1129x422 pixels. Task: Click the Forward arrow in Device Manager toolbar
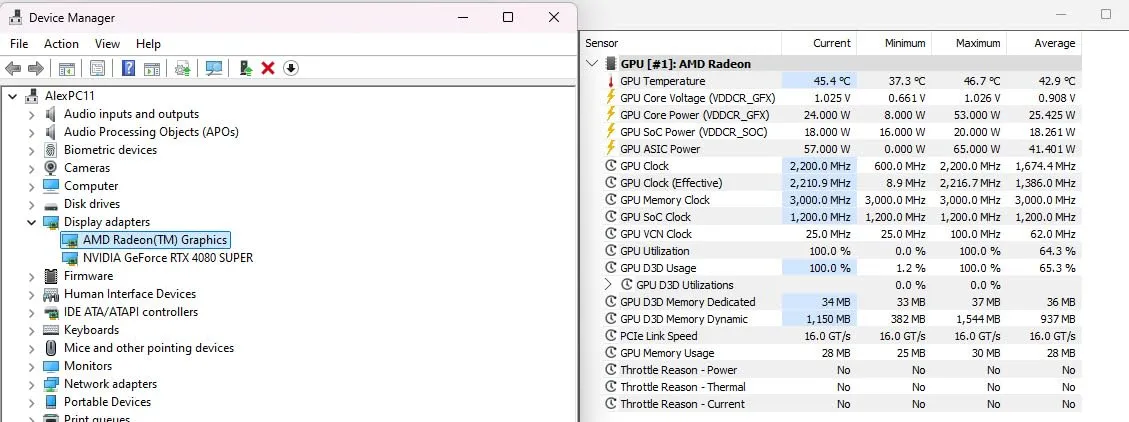35,68
